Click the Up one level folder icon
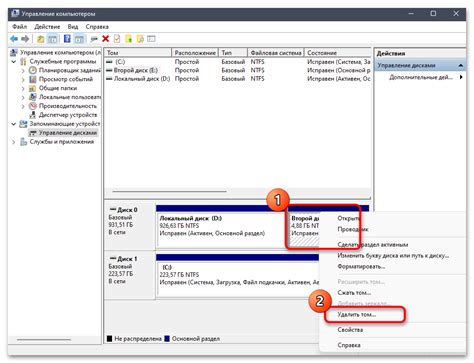The width and height of the screenshot is (474, 363). (41, 39)
